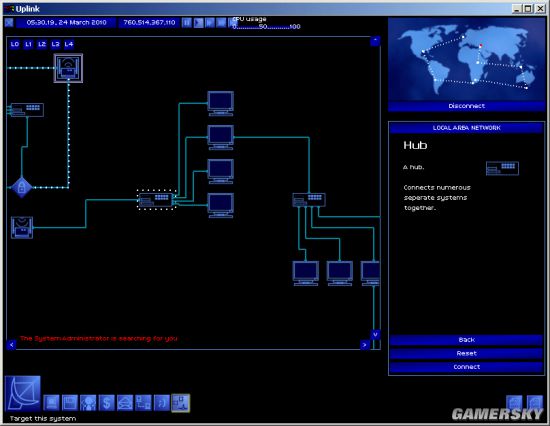The height and width of the screenshot is (426, 550).
Task: Pan the LAN view right with the arrow
Action: click(365, 345)
